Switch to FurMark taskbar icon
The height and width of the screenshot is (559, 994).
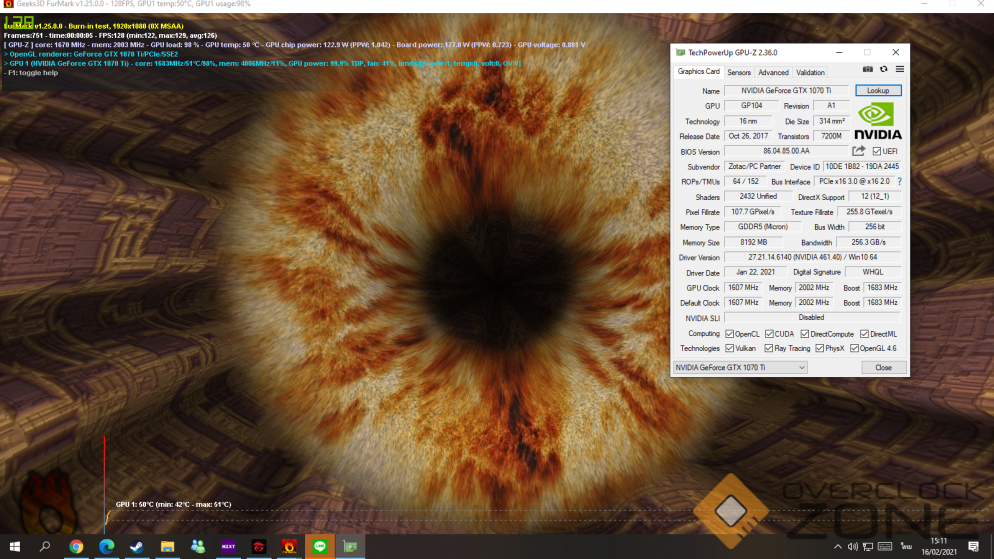[x=290, y=546]
